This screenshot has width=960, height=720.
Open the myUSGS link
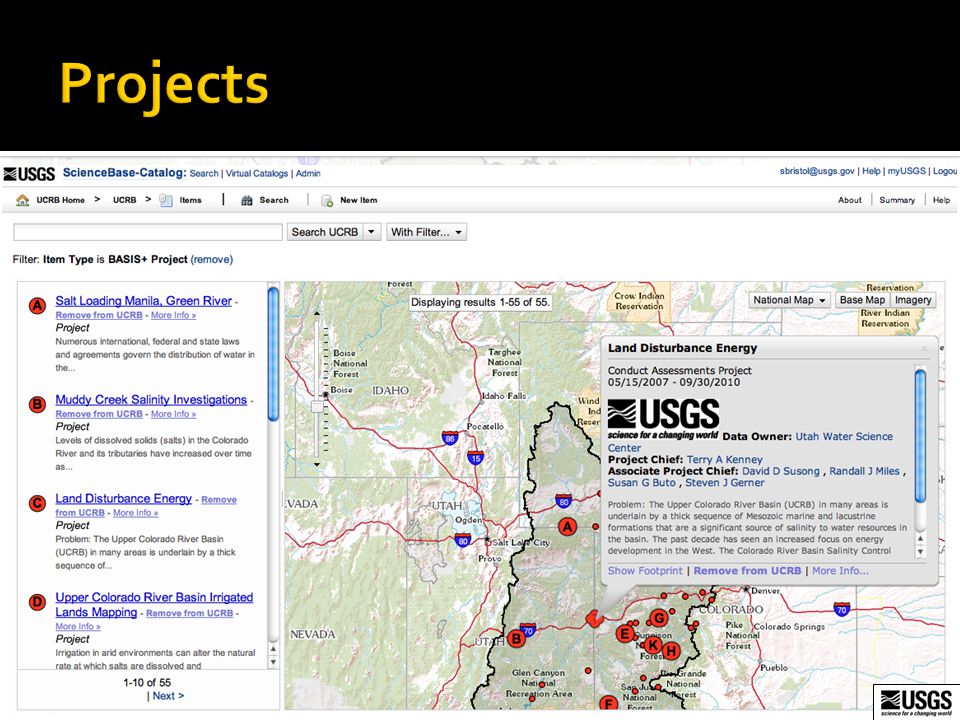pos(907,171)
